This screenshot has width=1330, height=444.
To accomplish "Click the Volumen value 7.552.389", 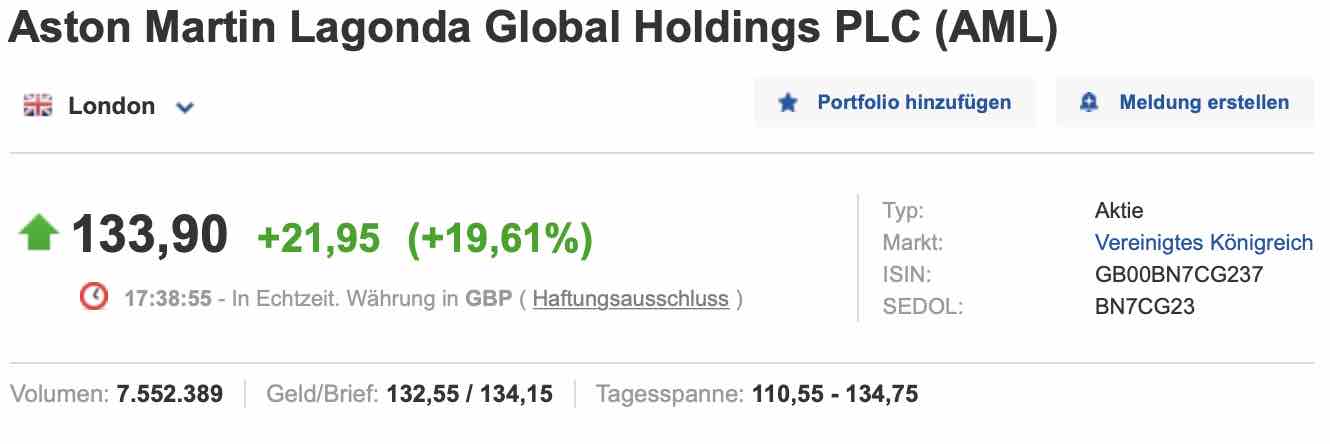I will (170, 394).
